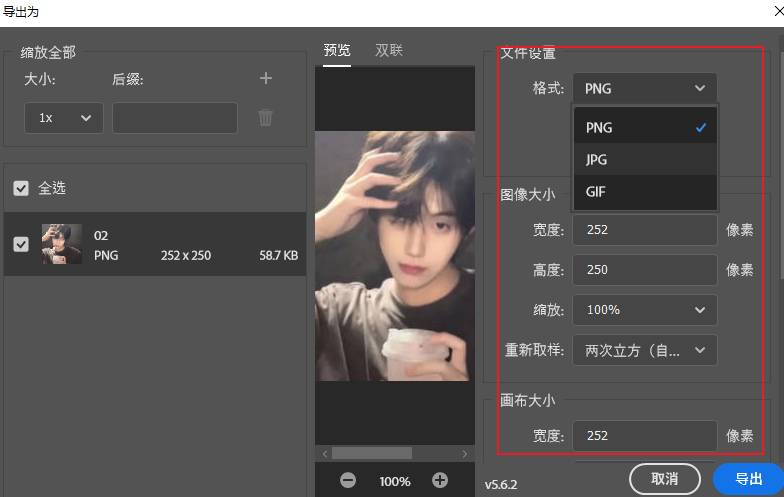The height and width of the screenshot is (497, 784).
Task: Click the 100% zoom level text
Action: pyautogui.click(x=394, y=482)
